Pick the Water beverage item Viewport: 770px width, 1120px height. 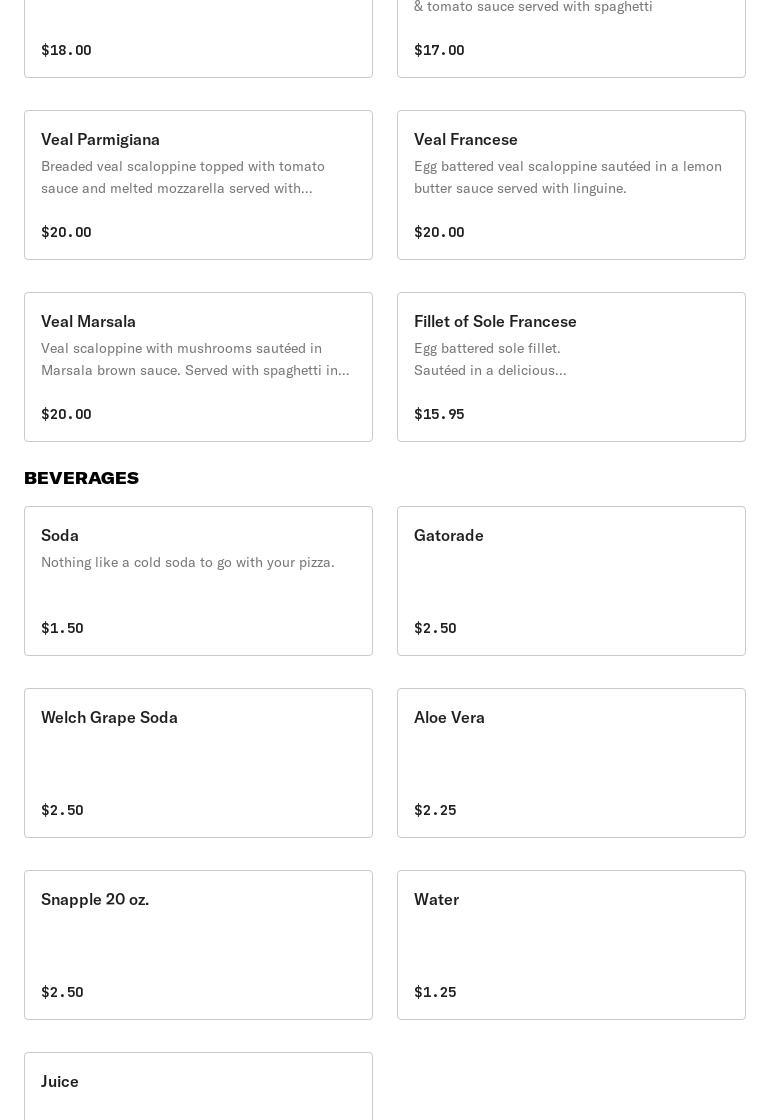click(571, 945)
